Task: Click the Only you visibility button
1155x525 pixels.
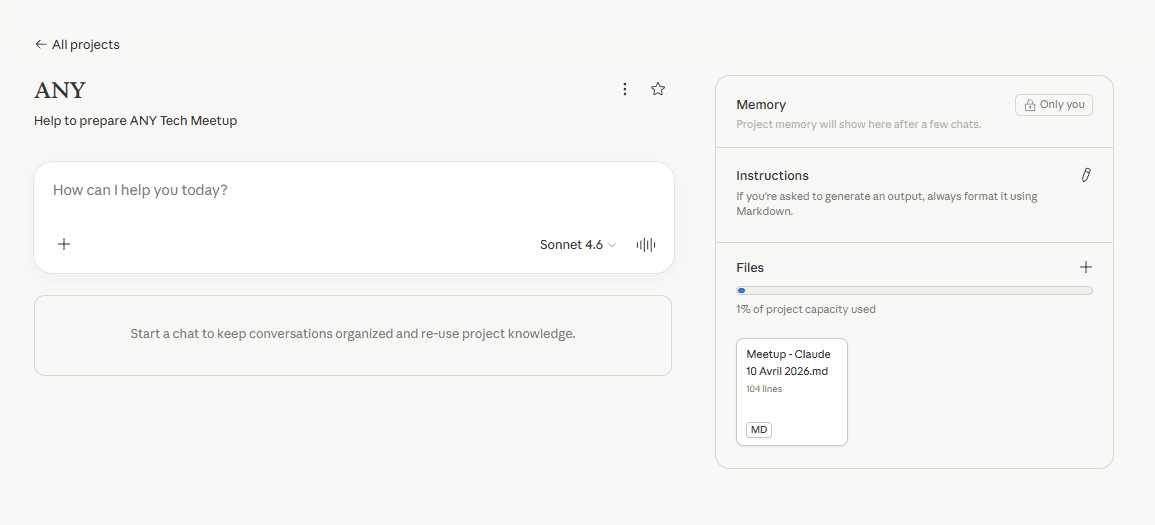Action: click(x=1054, y=105)
